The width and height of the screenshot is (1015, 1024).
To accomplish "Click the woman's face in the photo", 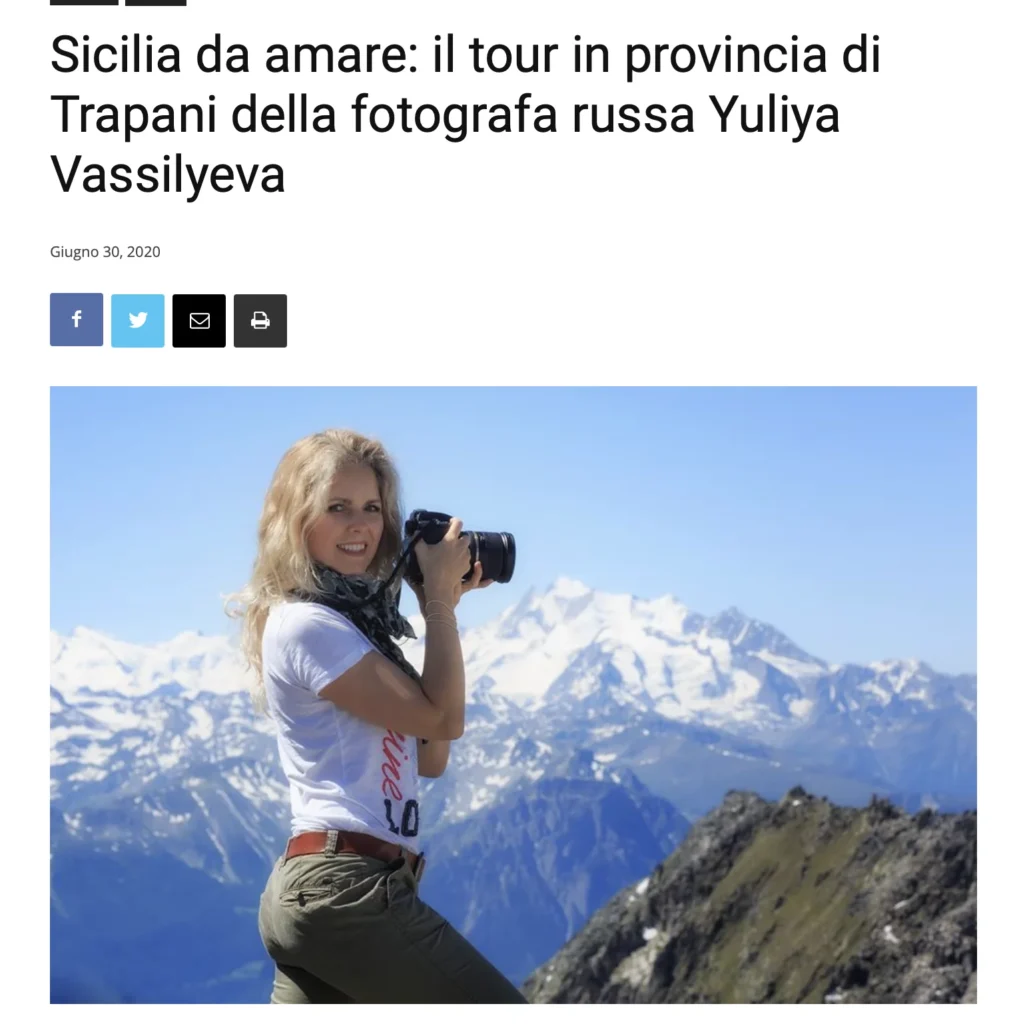I will pyautogui.click(x=358, y=522).
